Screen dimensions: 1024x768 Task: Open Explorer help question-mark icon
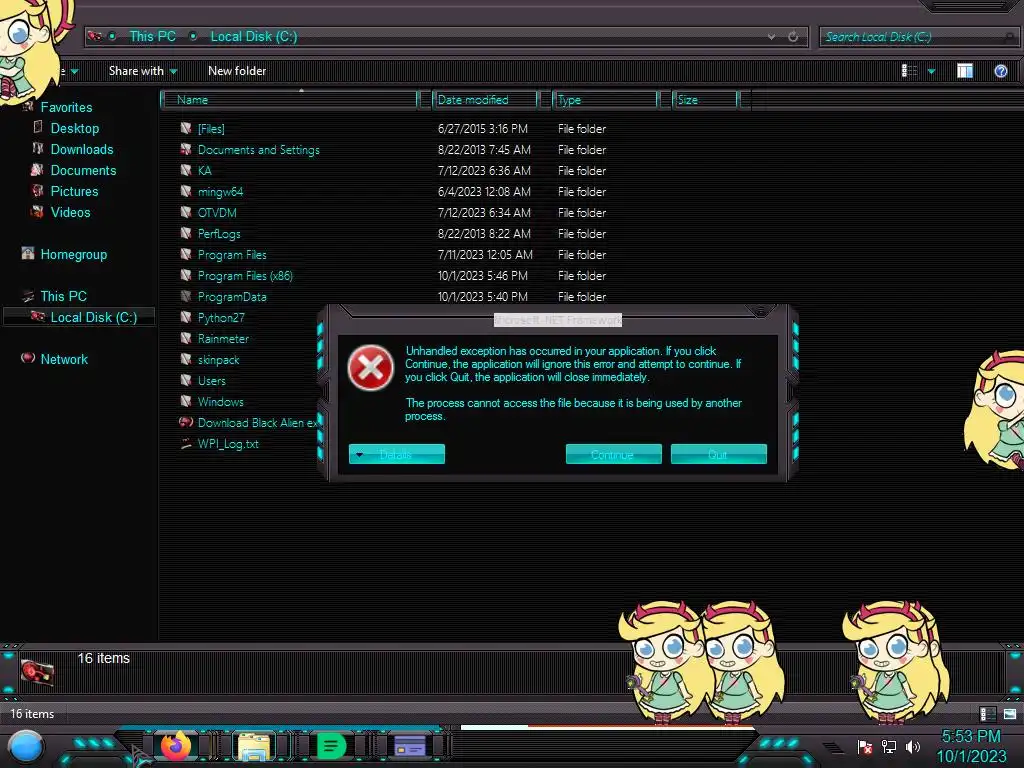click(x=1000, y=71)
